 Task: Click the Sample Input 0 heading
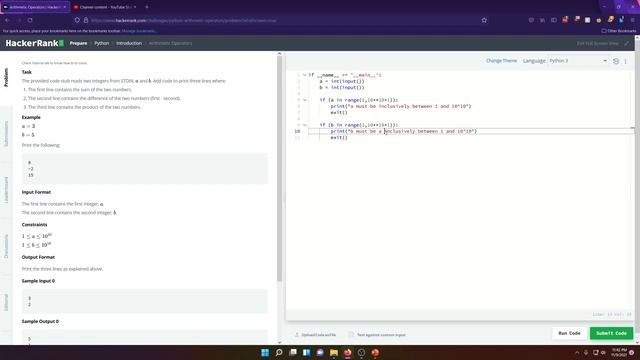38,281
